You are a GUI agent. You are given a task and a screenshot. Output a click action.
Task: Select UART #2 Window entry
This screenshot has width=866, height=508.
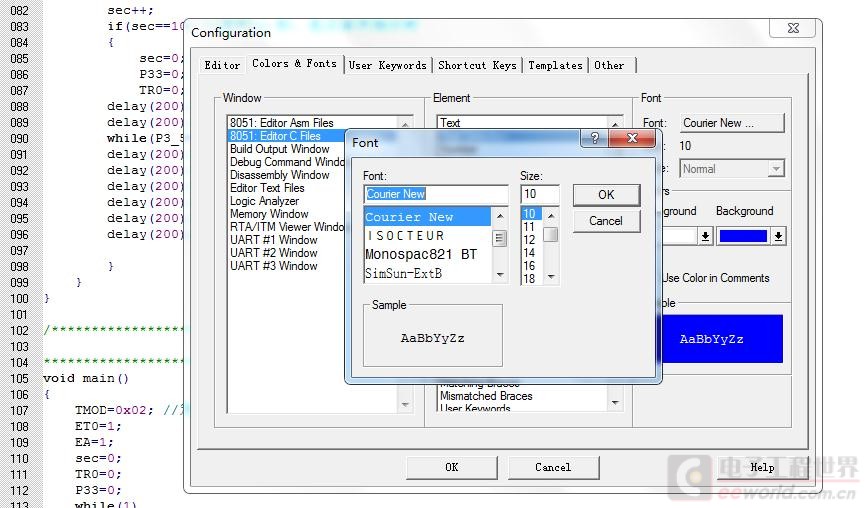point(286,253)
